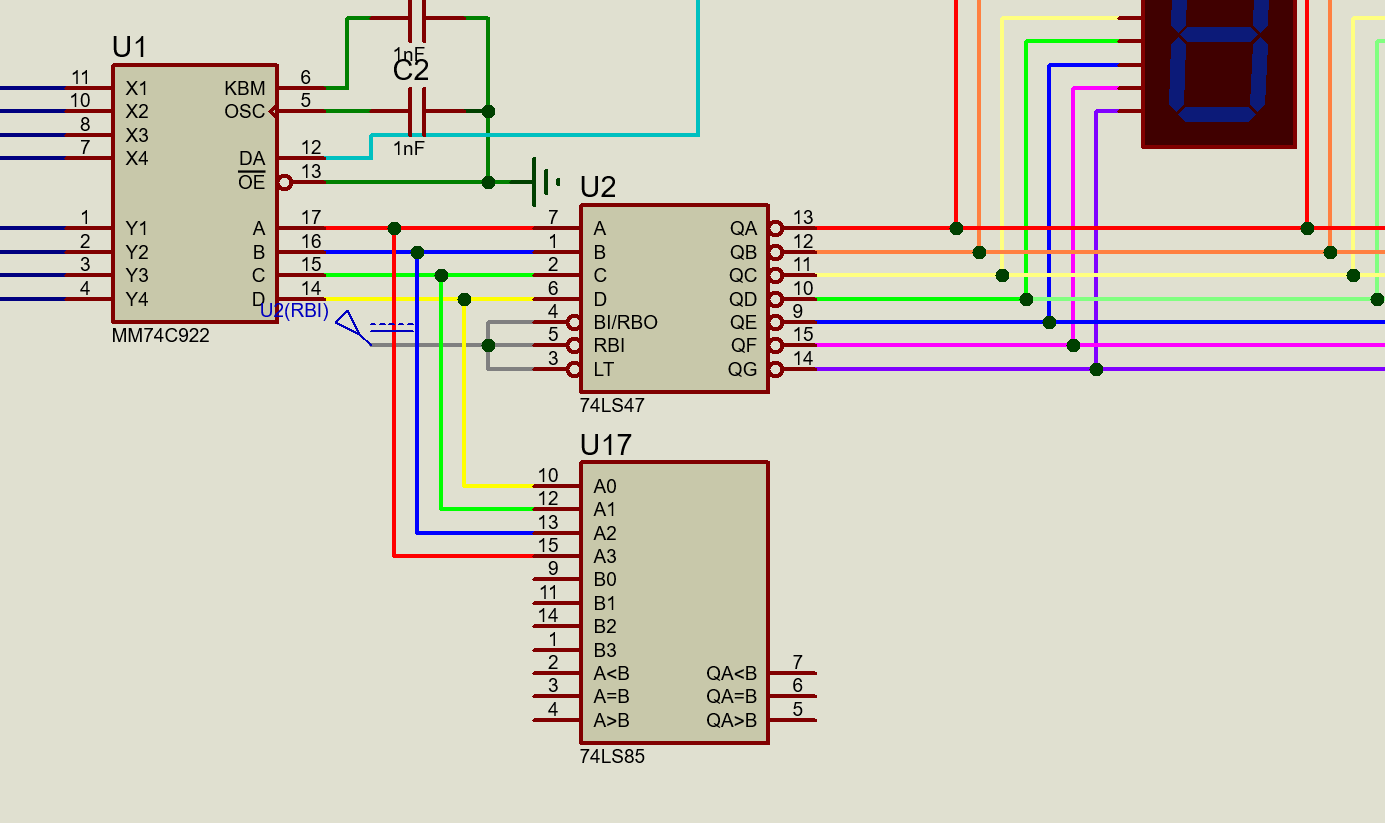Select the QA output pin on U2
1385x823 pixels.
coord(793,228)
